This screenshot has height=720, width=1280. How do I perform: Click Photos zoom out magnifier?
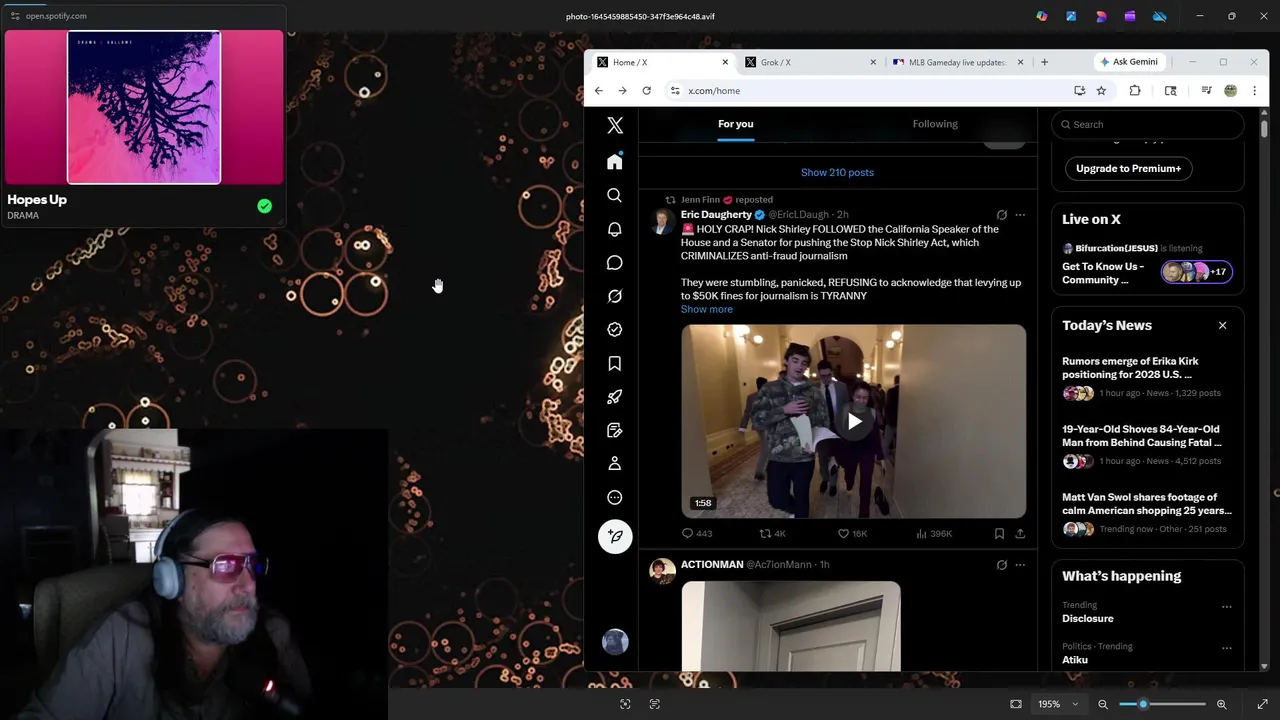click(x=1103, y=704)
